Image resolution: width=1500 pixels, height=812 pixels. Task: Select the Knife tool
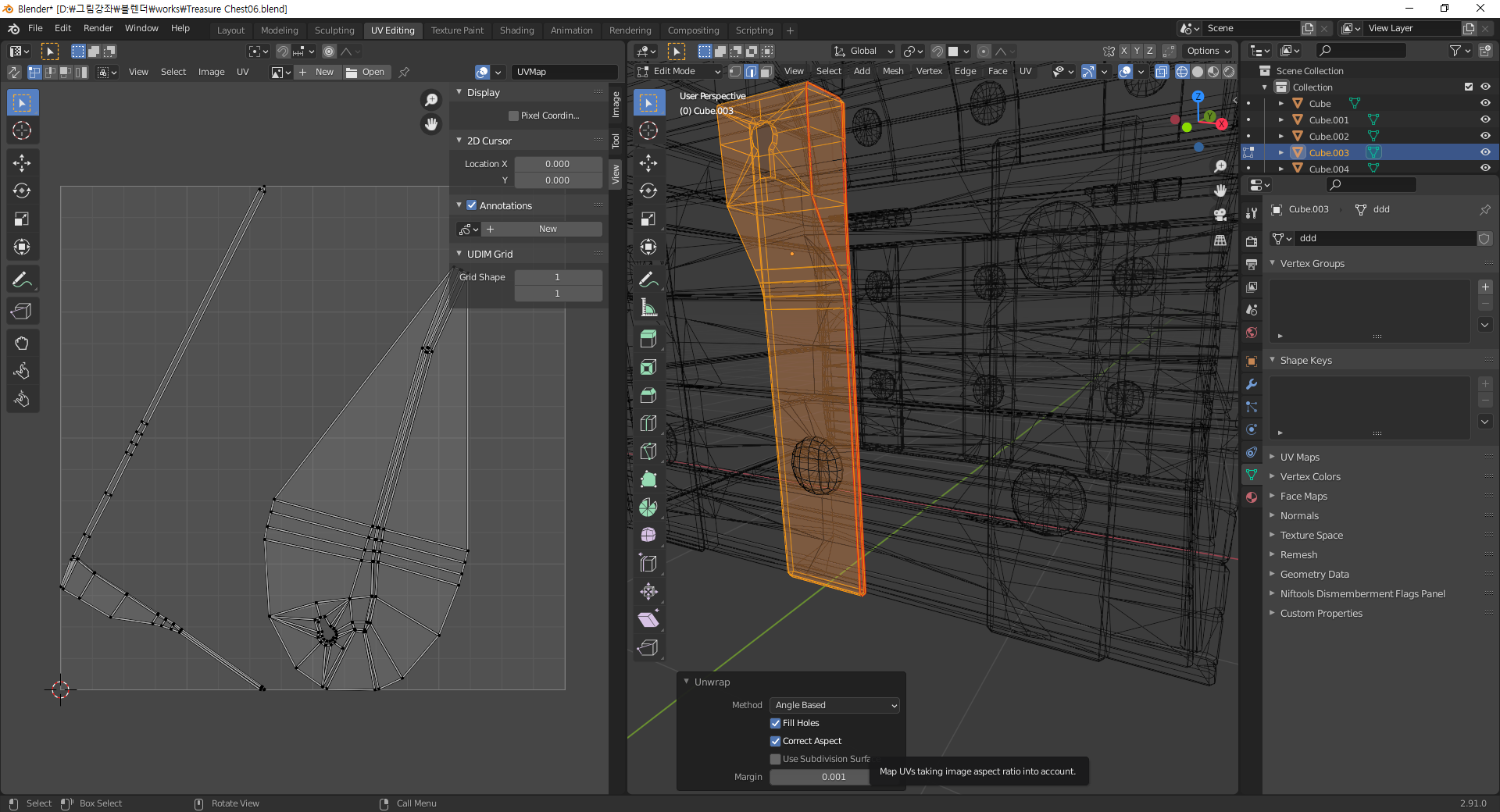click(x=648, y=451)
